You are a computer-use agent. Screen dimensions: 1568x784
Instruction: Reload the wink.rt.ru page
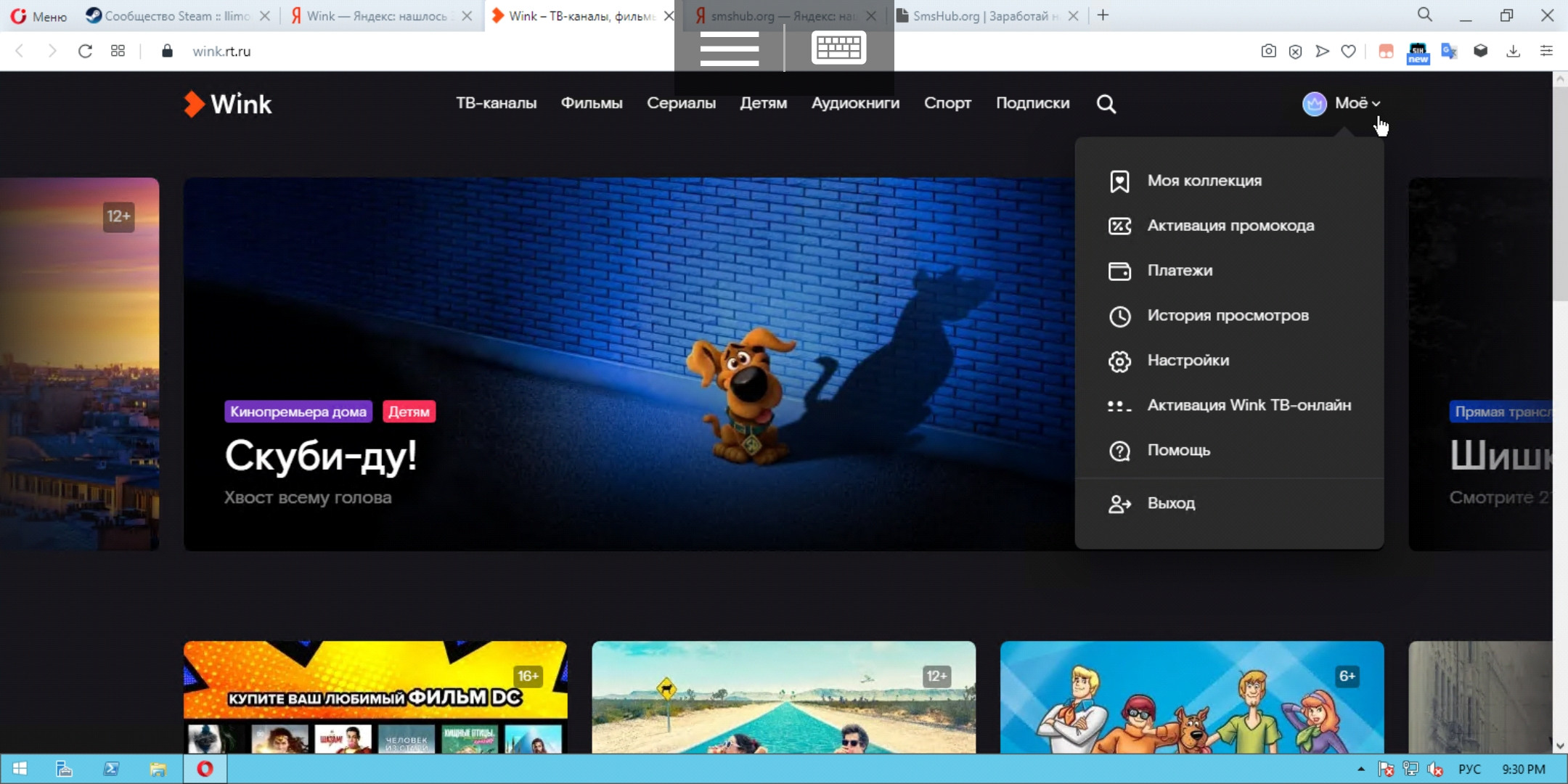click(x=85, y=51)
